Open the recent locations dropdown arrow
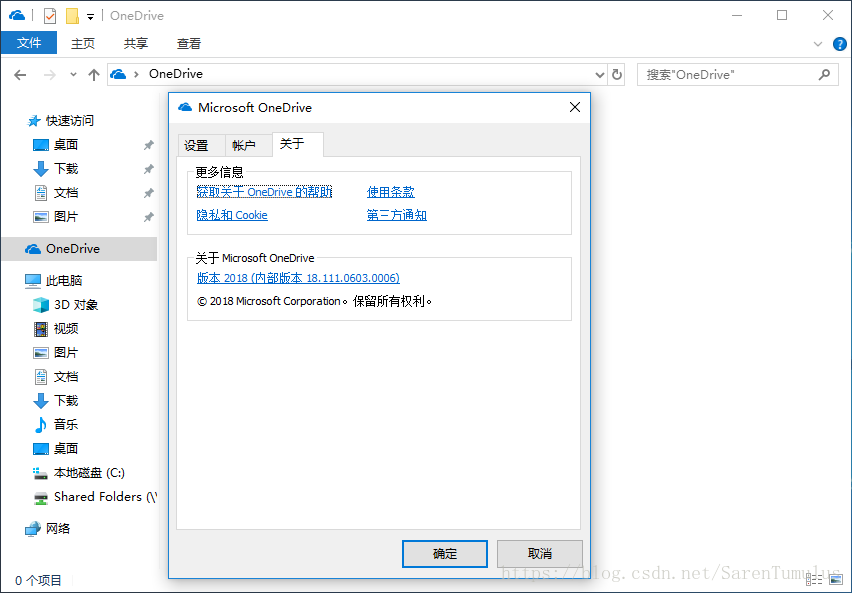Viewport: 852px width, 593px height. (x=73, y=75)
